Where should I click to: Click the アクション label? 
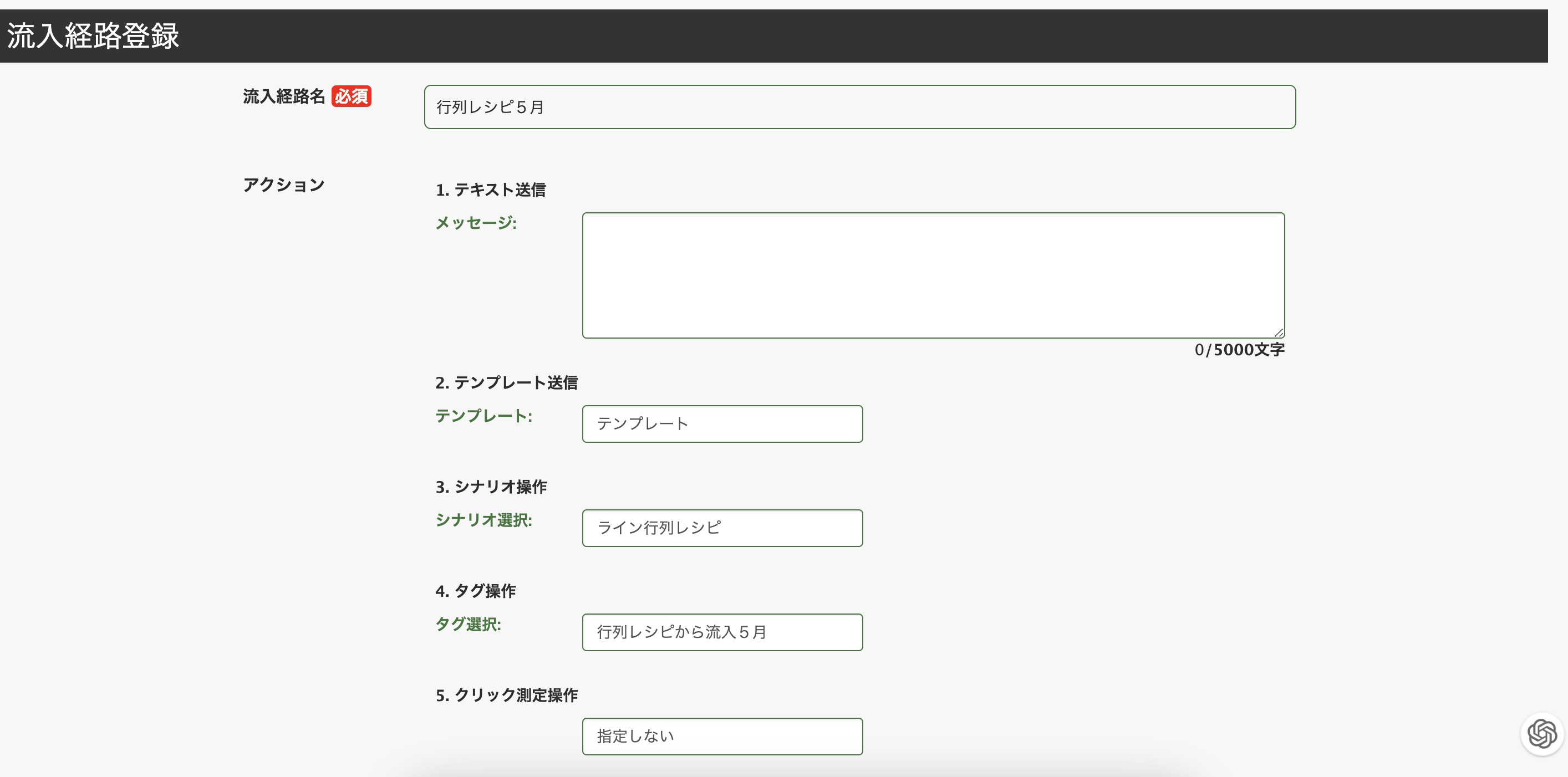284,185
